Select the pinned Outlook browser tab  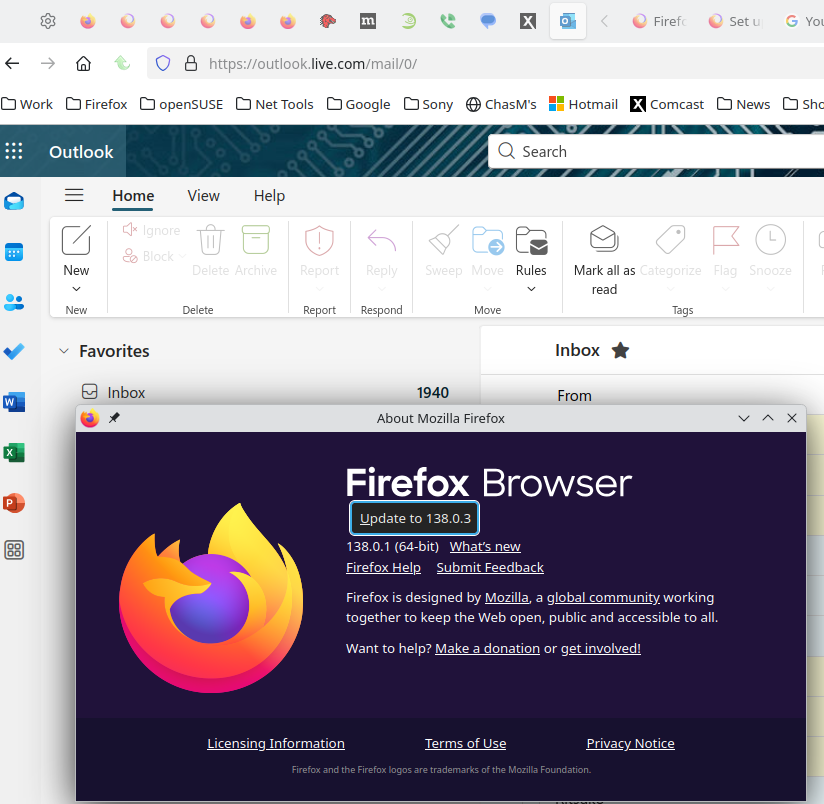coord(568,21)
